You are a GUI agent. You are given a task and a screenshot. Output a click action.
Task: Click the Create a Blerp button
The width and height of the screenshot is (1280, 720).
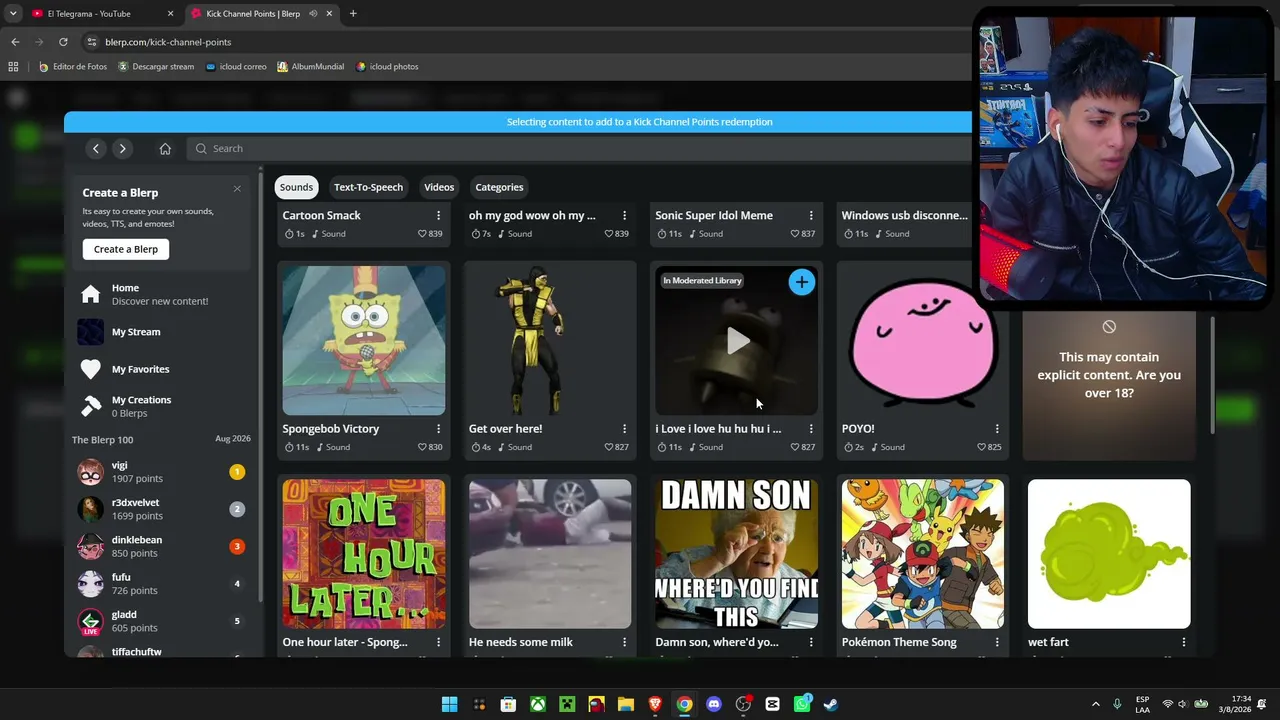126,249
